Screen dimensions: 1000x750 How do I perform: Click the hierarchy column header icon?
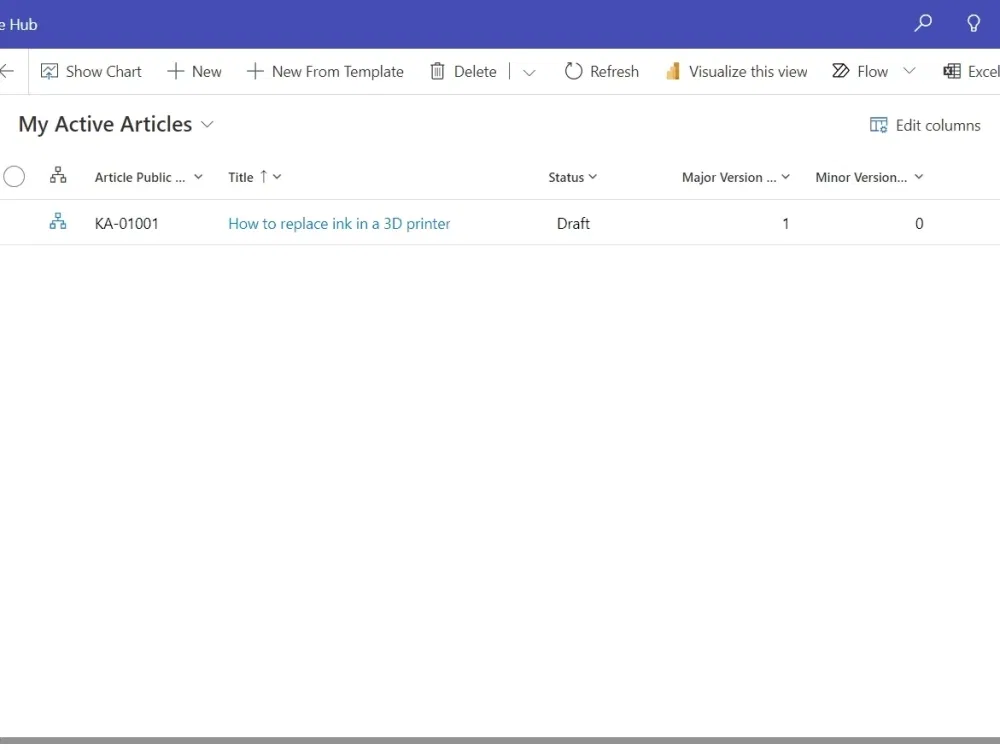point(58,175)
